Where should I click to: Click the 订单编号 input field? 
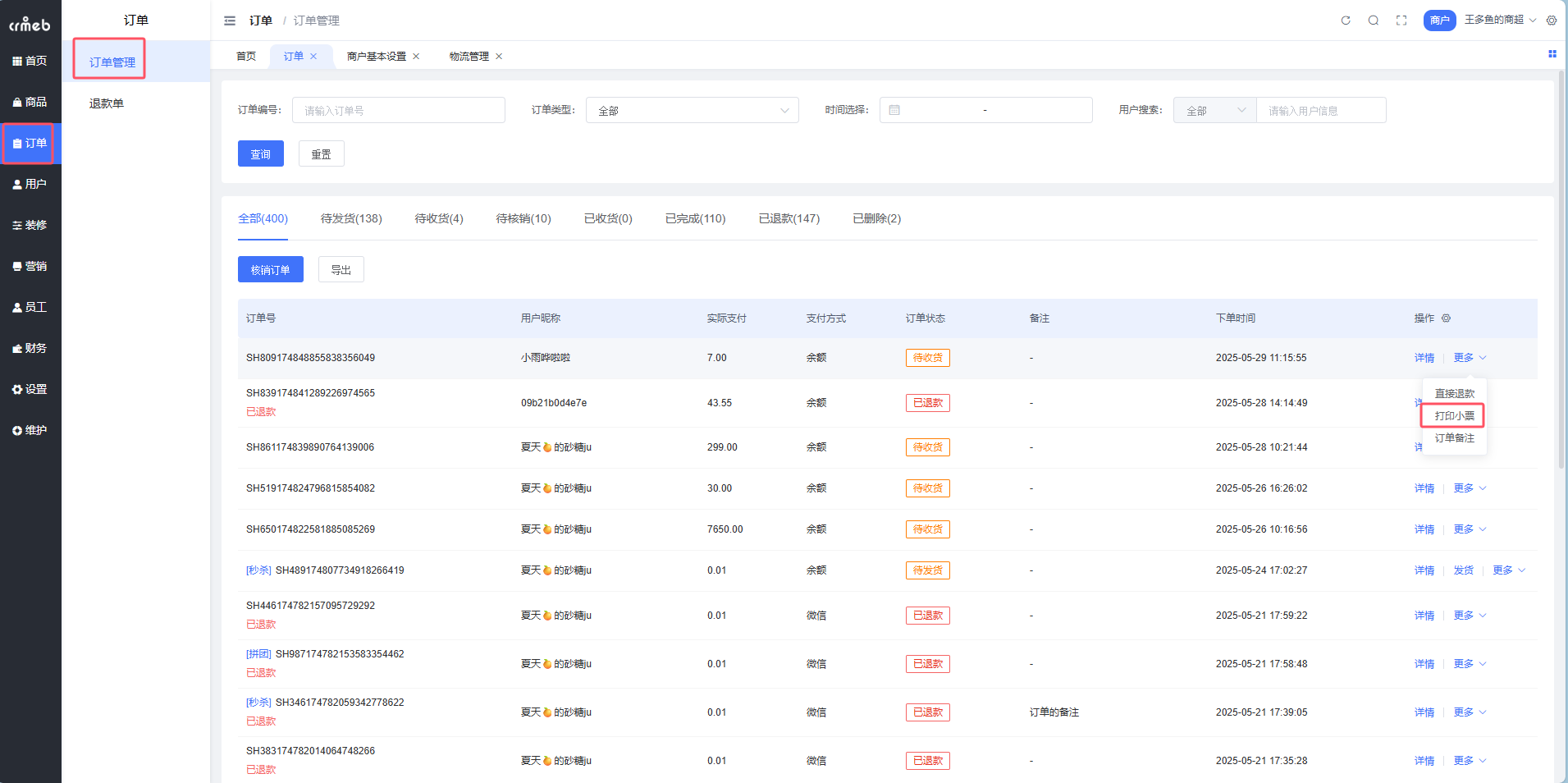point(398,110)
